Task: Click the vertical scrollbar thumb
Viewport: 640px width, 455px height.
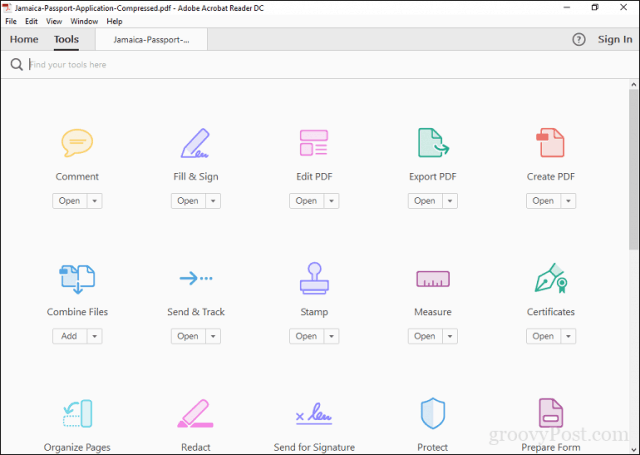Action: [633, 169]
